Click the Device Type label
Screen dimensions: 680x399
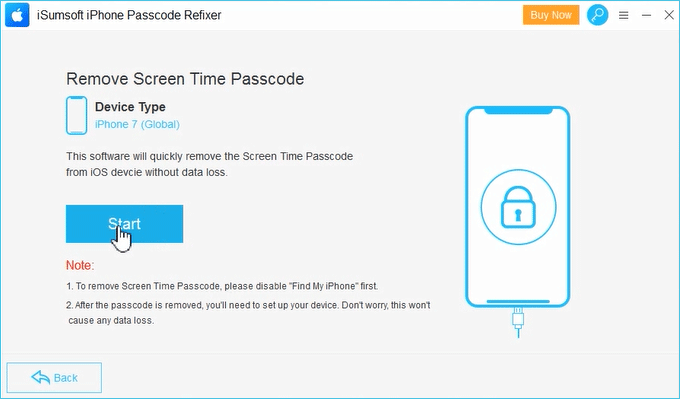(x=130, y=107)
